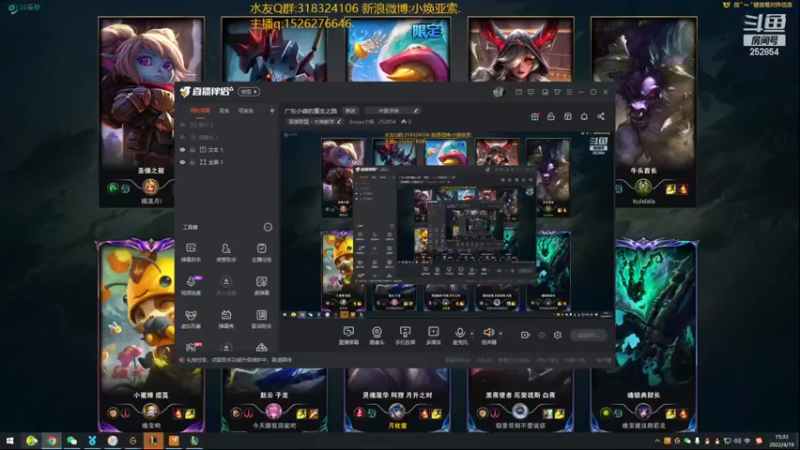The height and width of the screenshot is (450, 800).
Task: Click room number 252854 text
Action: 387,121
